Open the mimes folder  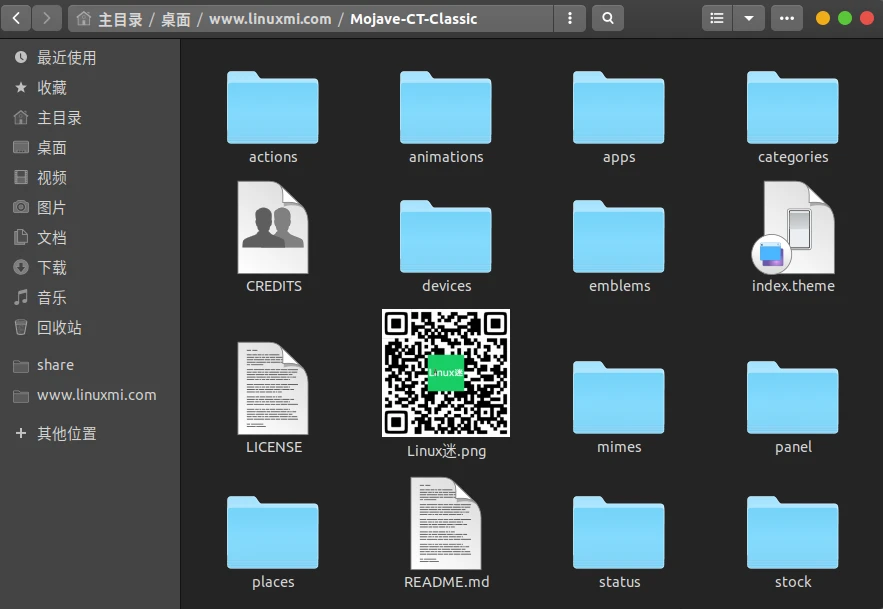(619, 398)
